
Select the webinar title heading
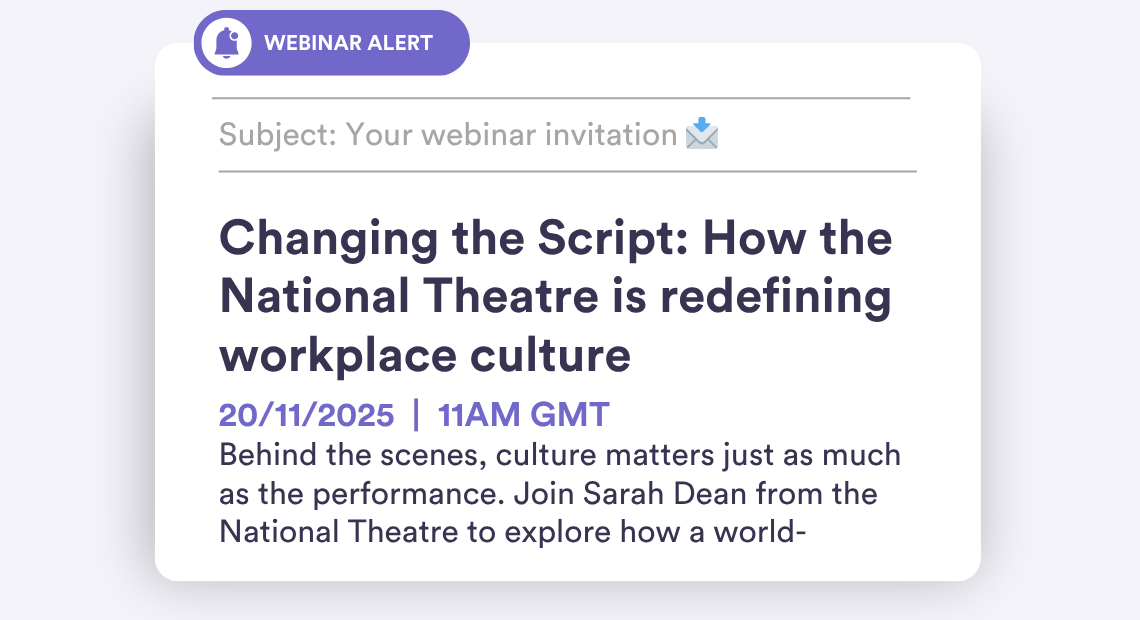coord(555,295)
